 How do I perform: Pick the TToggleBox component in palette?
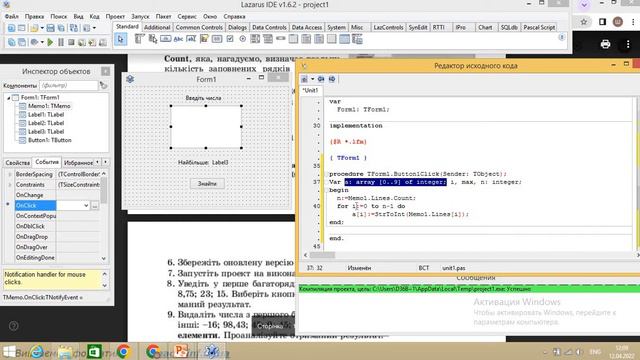217,39
